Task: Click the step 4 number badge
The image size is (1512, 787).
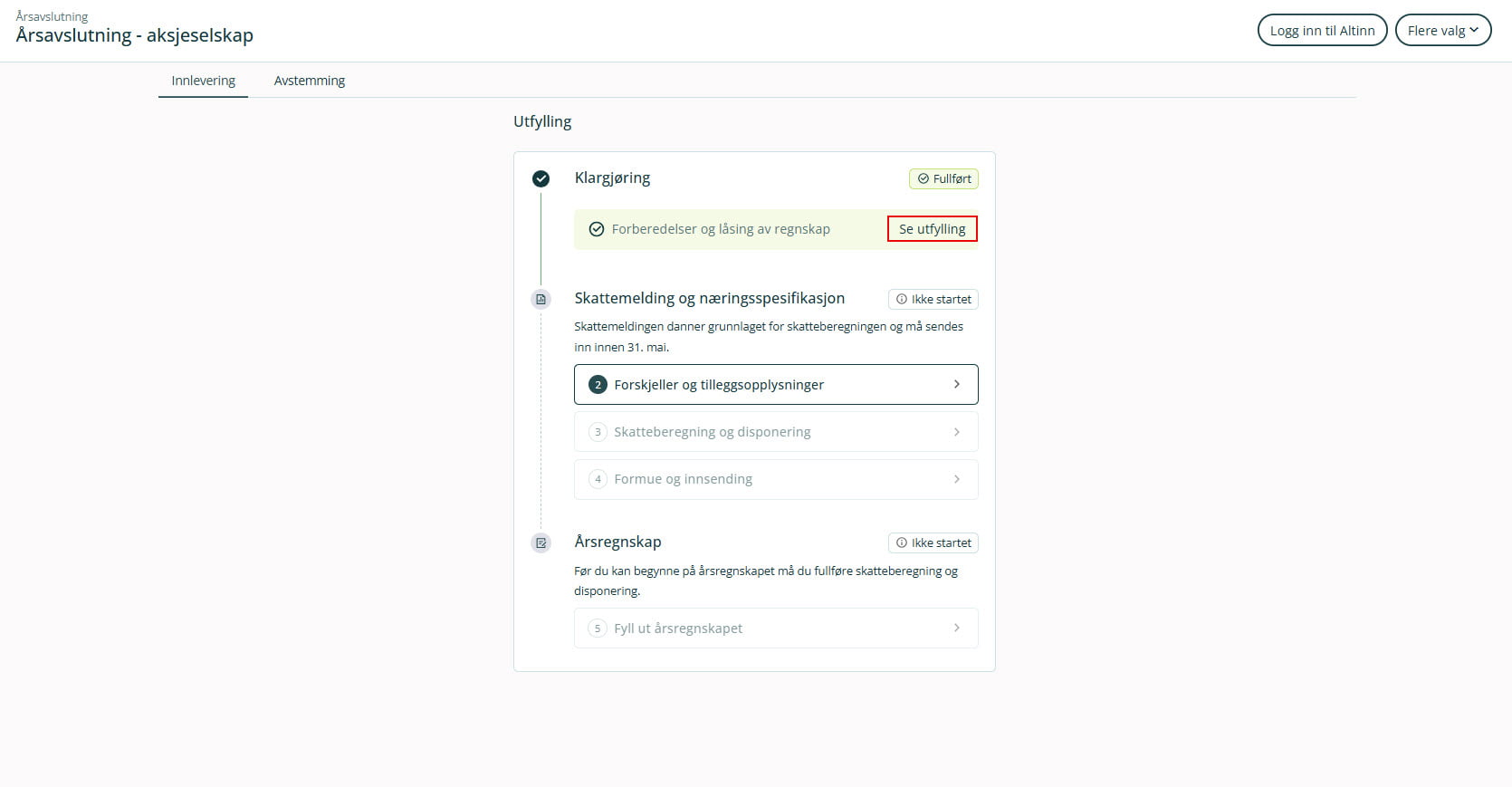Action: point(598,479)
